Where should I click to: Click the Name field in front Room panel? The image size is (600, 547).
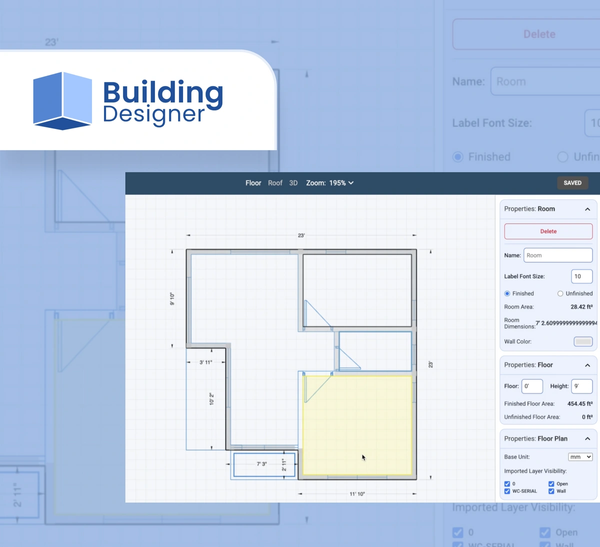(558, 255)
